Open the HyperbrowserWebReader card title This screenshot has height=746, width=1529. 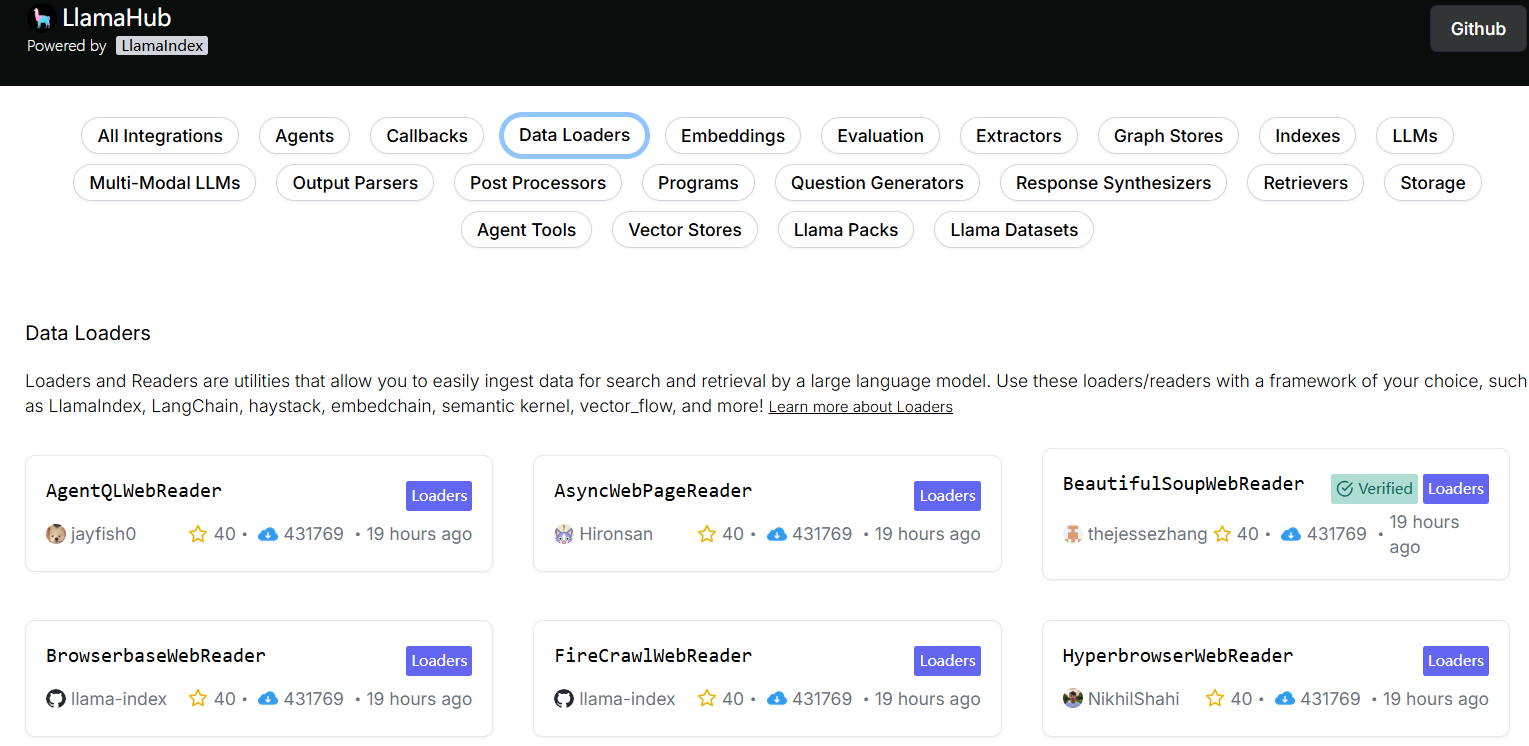pyautogui.click(x=1178, y=656)
